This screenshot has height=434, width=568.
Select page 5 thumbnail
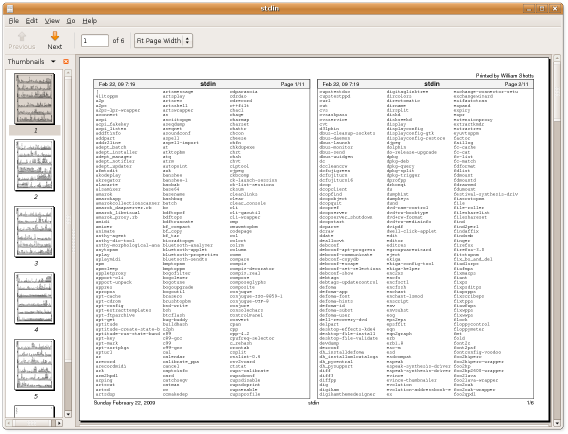[34, 365]
